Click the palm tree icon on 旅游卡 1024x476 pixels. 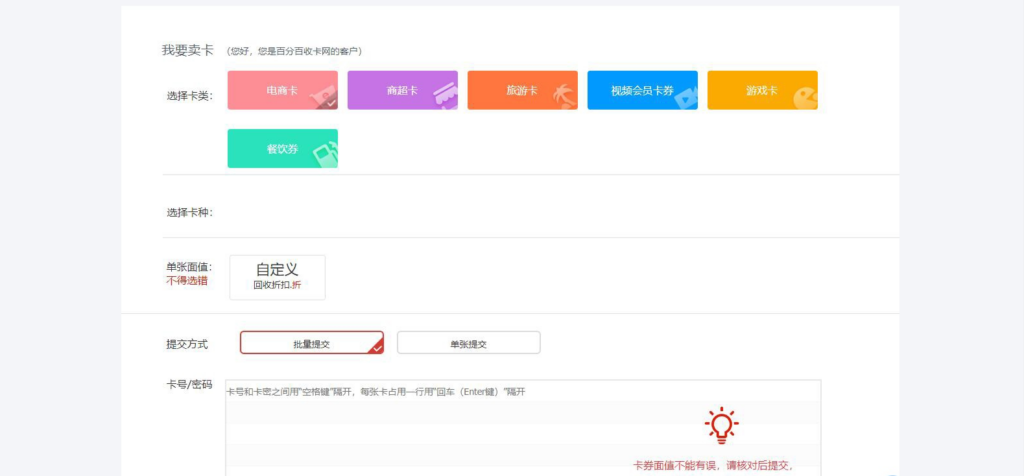click(564, 96)
